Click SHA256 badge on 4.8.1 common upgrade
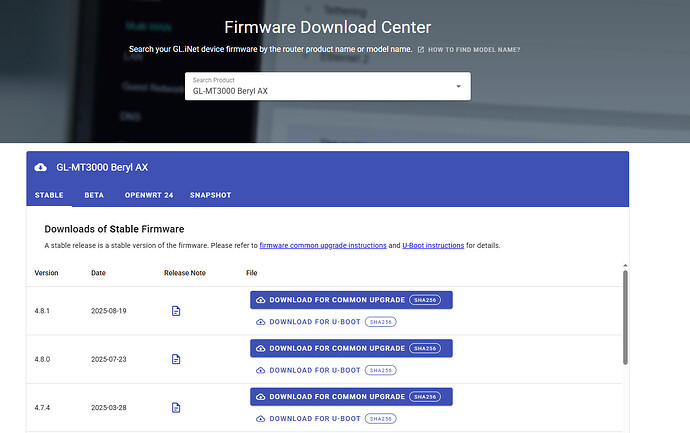 click(x=425, y=300)
